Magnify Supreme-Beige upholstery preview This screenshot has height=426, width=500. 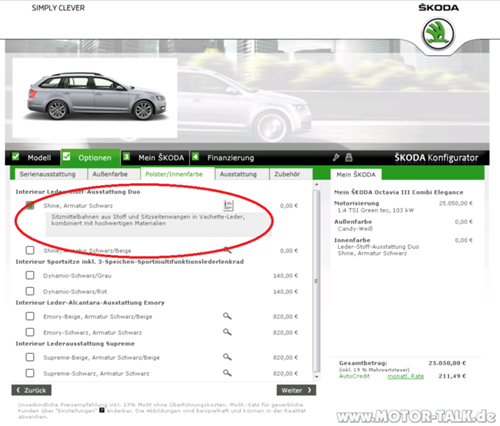[227, 357]
